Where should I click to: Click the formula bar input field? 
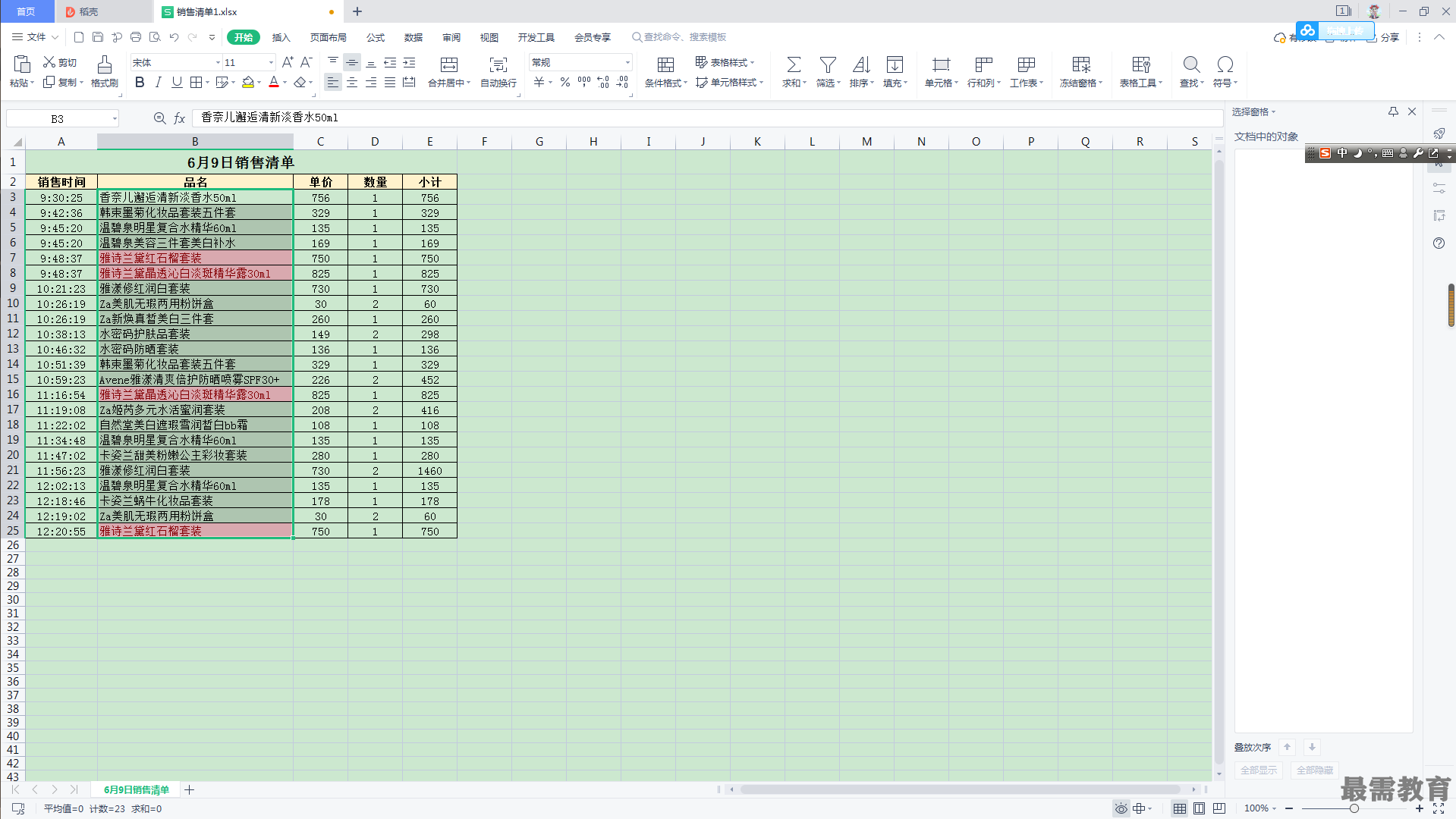click(x=707, y=118)
